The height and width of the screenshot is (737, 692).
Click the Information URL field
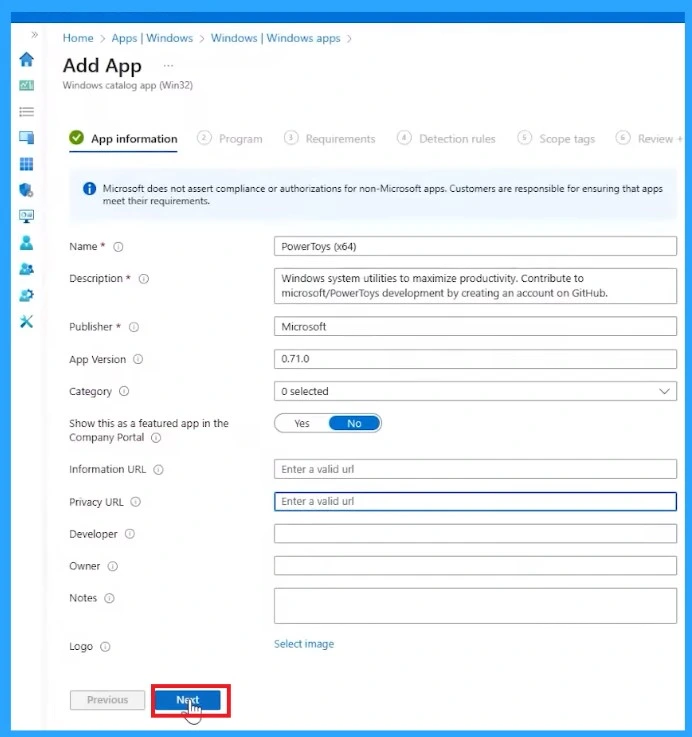[475, 469]
